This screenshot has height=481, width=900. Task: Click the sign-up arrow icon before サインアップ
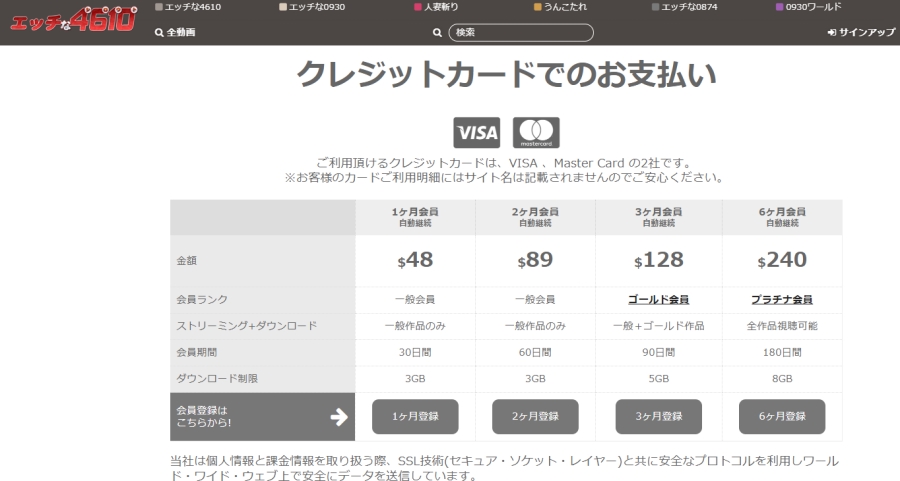pyautogui.click(x=832, y=33)
